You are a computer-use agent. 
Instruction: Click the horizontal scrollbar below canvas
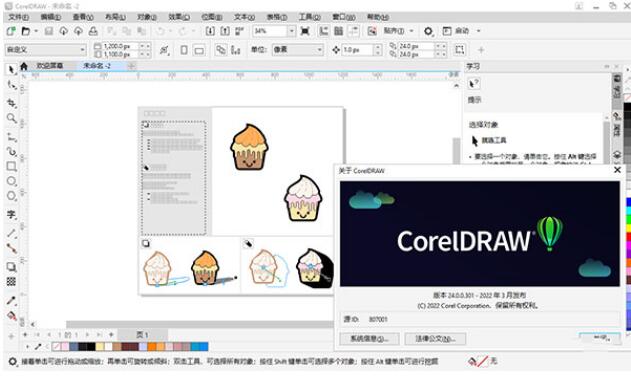[200, 324]
